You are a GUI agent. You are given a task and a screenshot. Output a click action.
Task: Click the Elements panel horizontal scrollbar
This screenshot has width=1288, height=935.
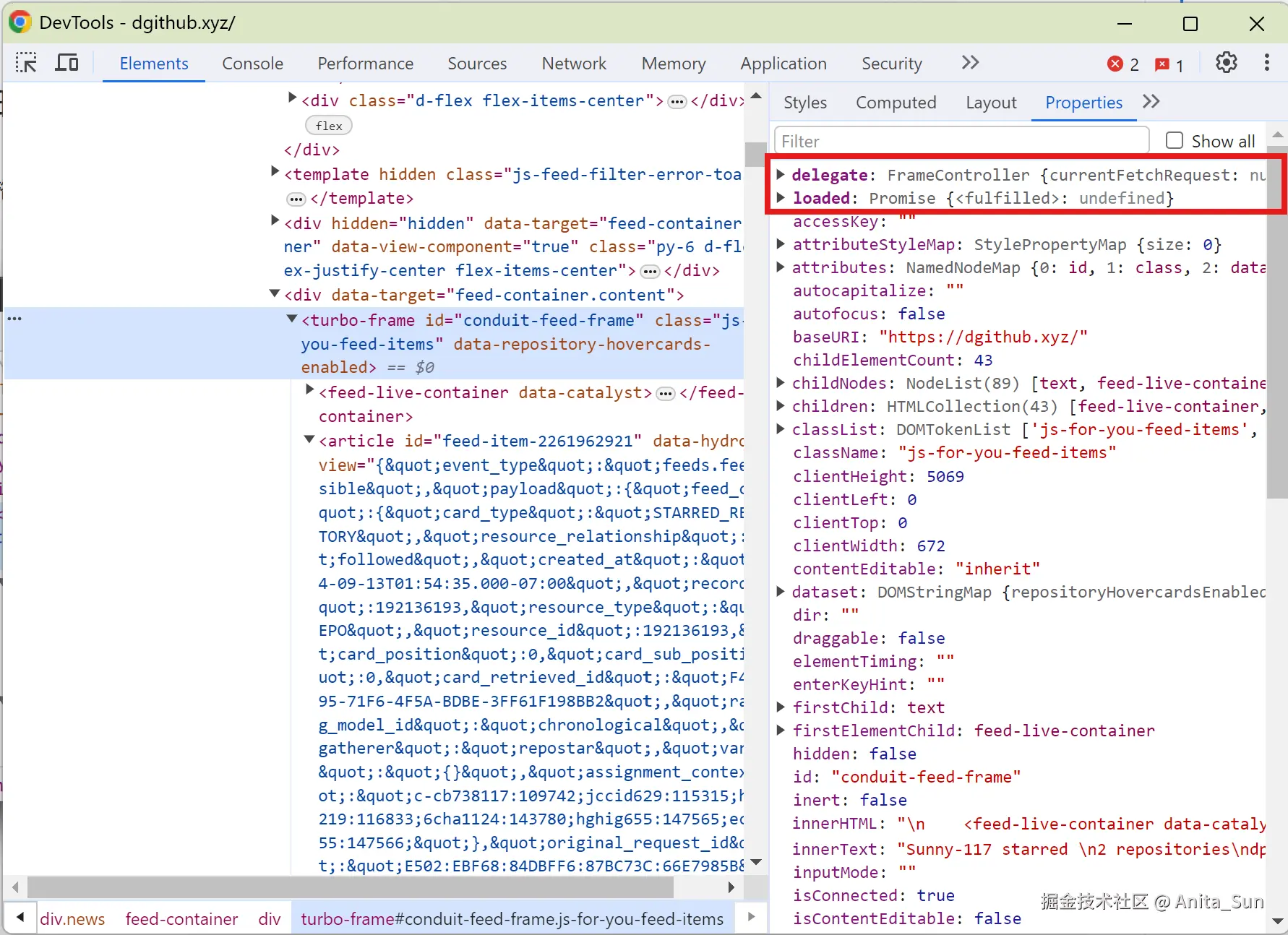(351, 887)
